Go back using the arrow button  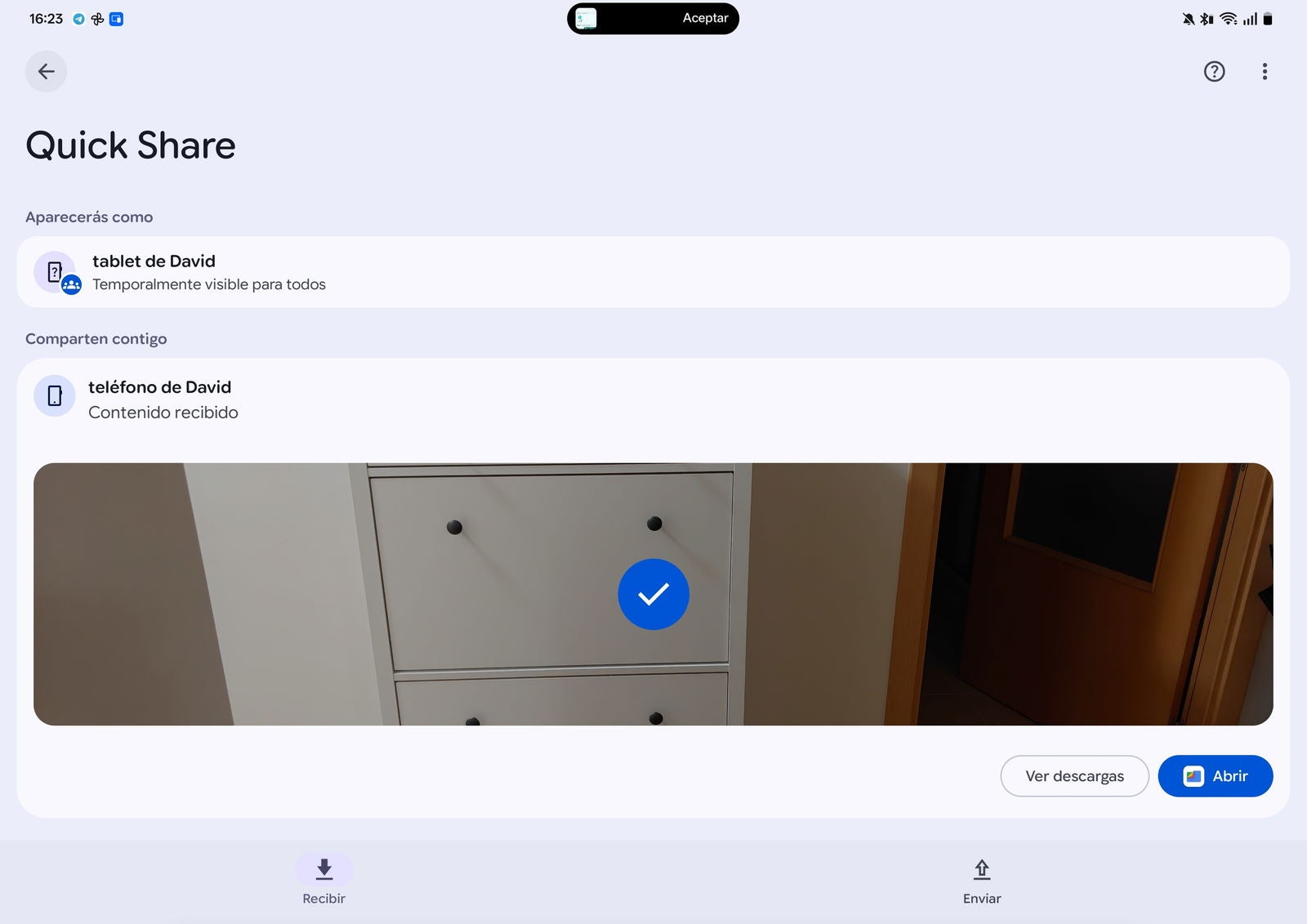(46, 71)
